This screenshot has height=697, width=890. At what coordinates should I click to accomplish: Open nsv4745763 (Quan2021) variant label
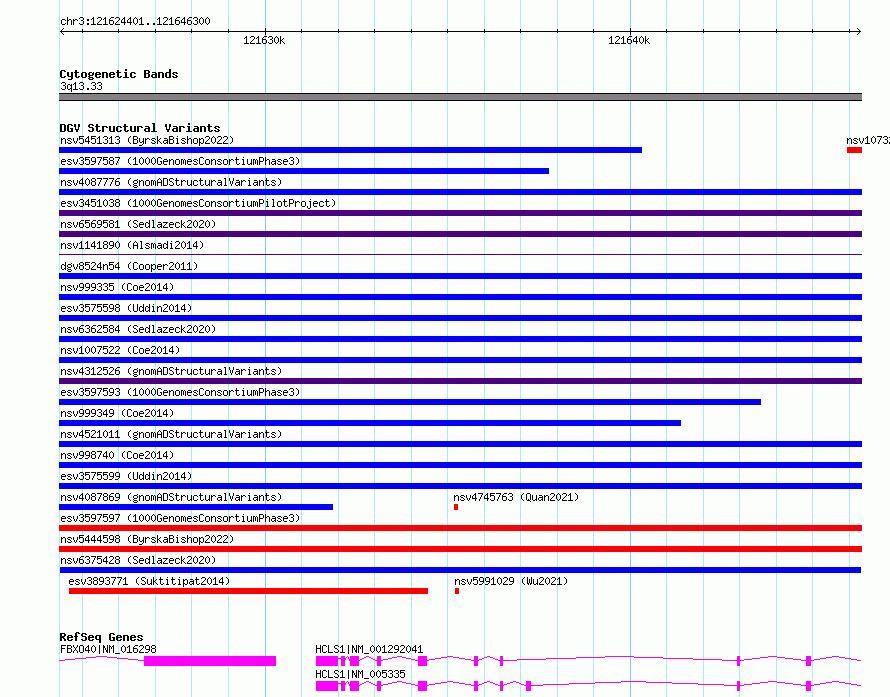point(516,497)
